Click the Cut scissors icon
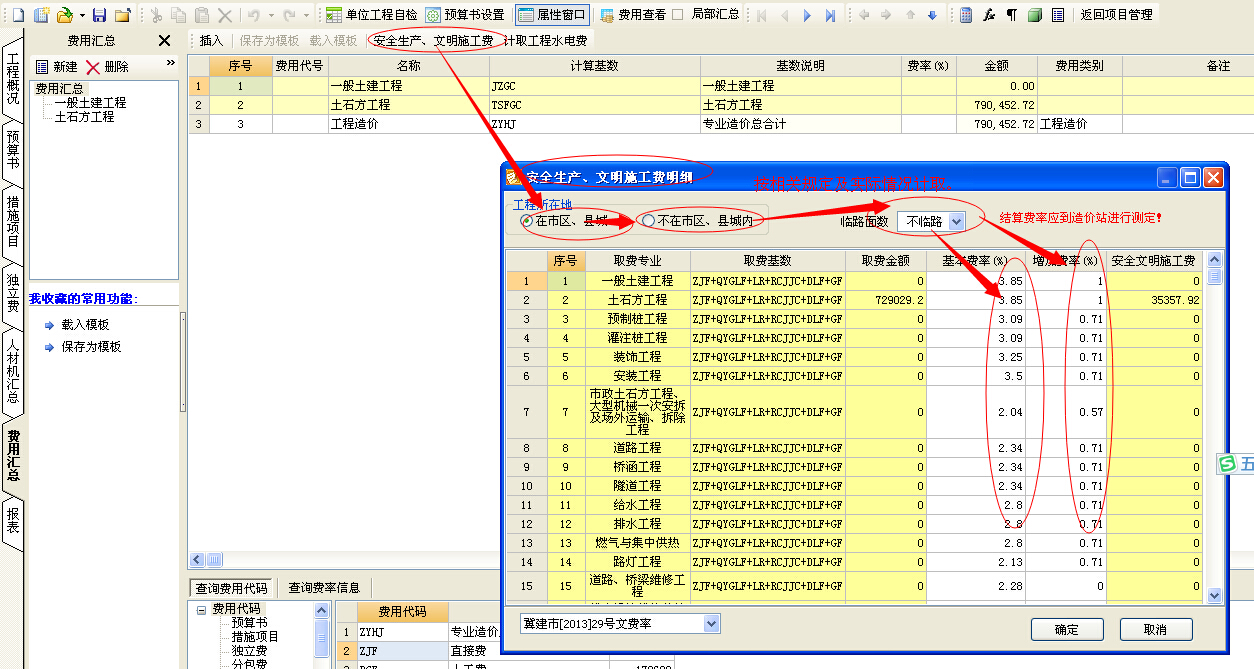The height and width of the screenshot is (669, 1254). pyautogui.click(x=156, y=15)
